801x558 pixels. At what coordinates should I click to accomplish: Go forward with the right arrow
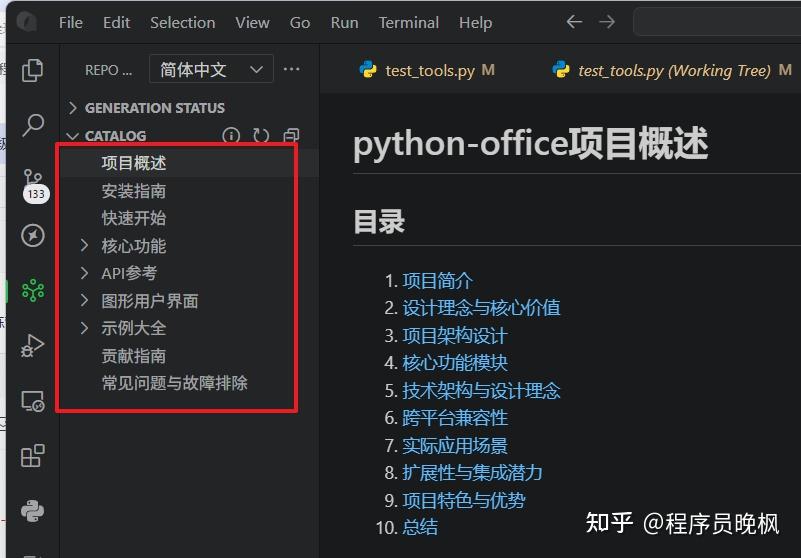pos(607,22)
